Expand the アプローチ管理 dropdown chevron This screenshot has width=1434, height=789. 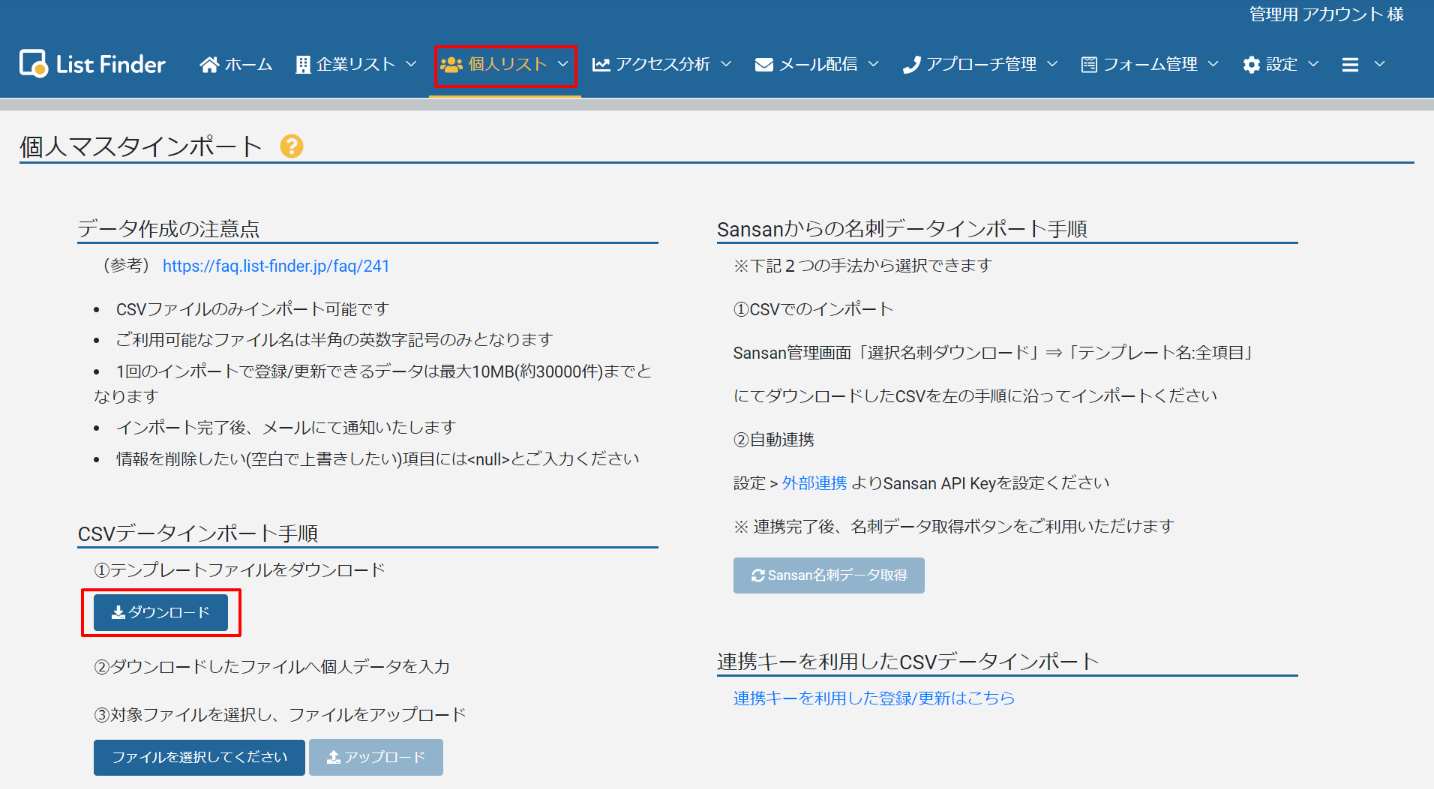[1052, 65]
